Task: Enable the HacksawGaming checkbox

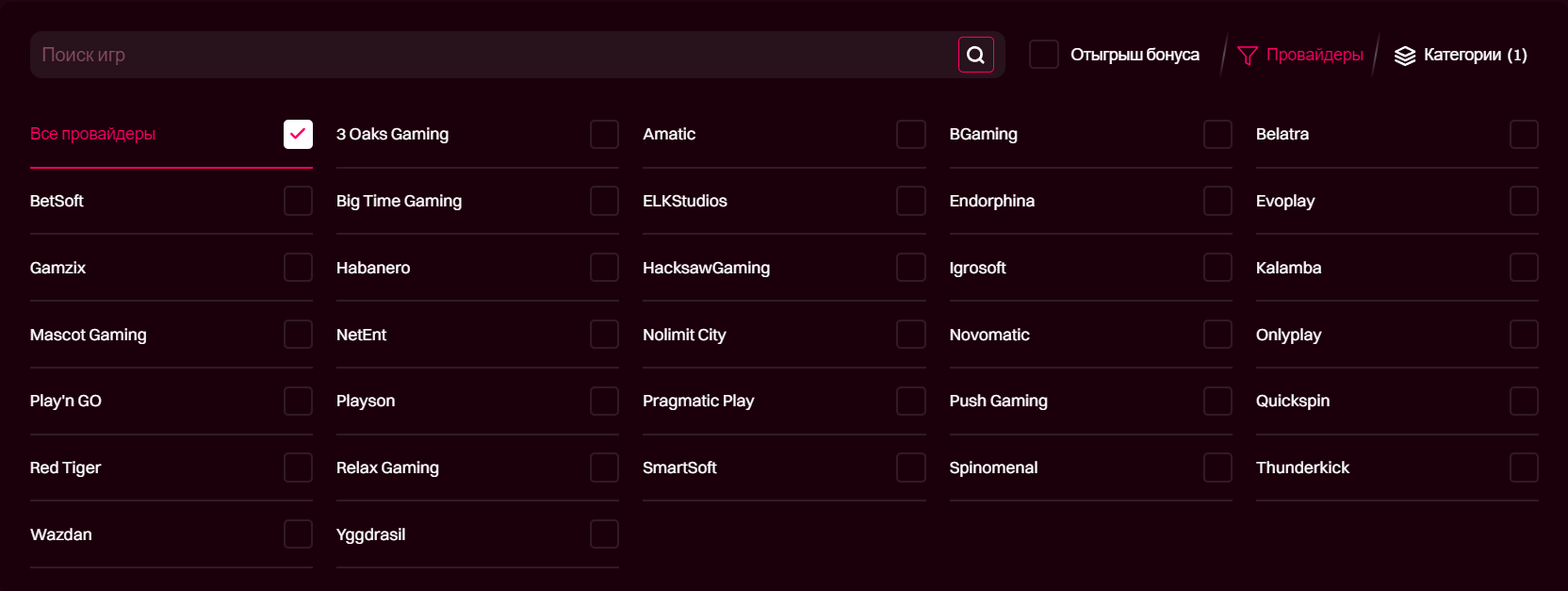Action: pyautogui.click(x=910, y=268)
